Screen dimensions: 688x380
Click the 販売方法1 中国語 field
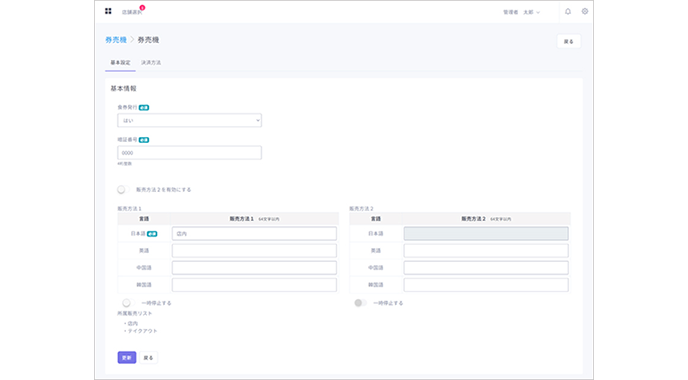254,268
